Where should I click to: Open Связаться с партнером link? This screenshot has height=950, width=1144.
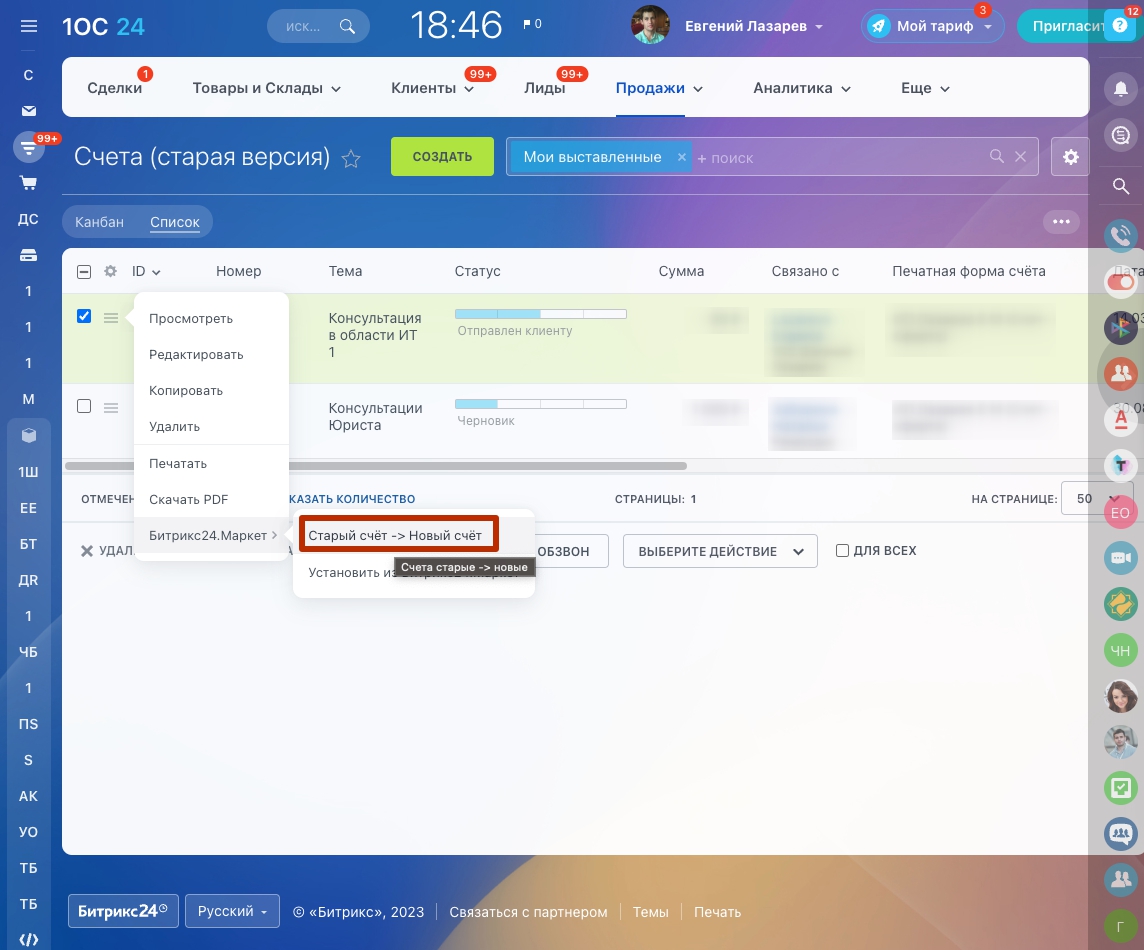click(x=528, y=912)
